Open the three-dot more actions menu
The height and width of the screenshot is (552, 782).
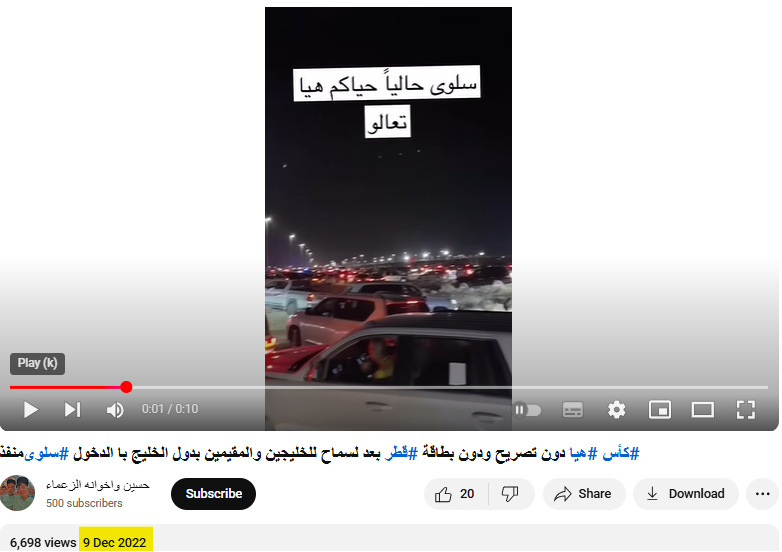(762, 494)
